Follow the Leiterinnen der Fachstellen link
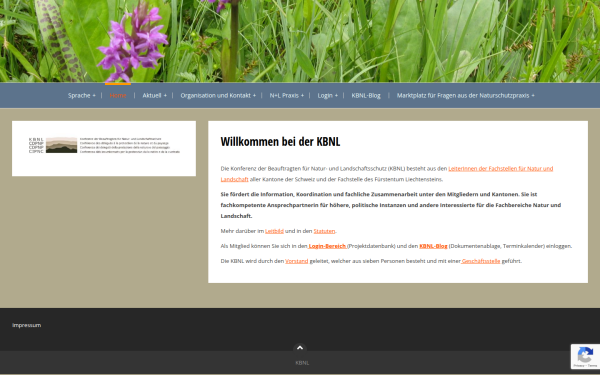The height and width of the screenshot is (375, 600). tap(501, 169)
